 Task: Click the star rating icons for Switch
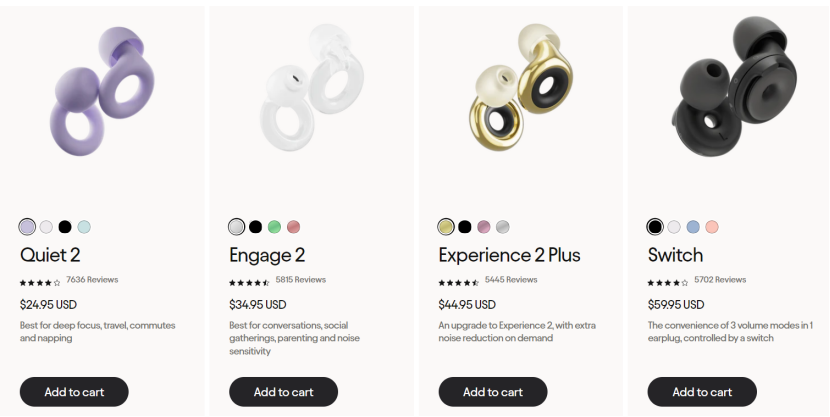point(667,282)
